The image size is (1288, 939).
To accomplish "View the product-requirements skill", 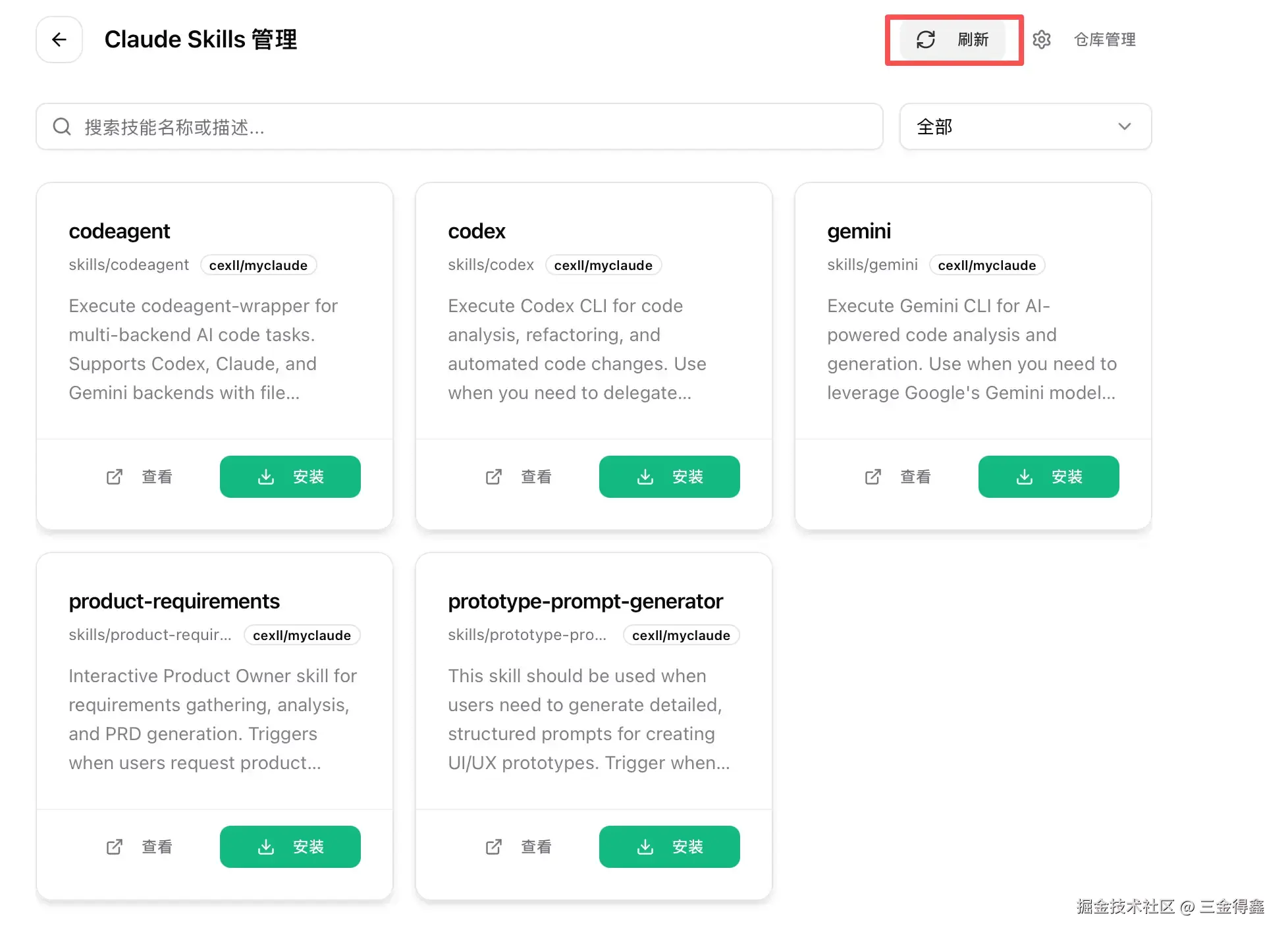I will point(141,847).
